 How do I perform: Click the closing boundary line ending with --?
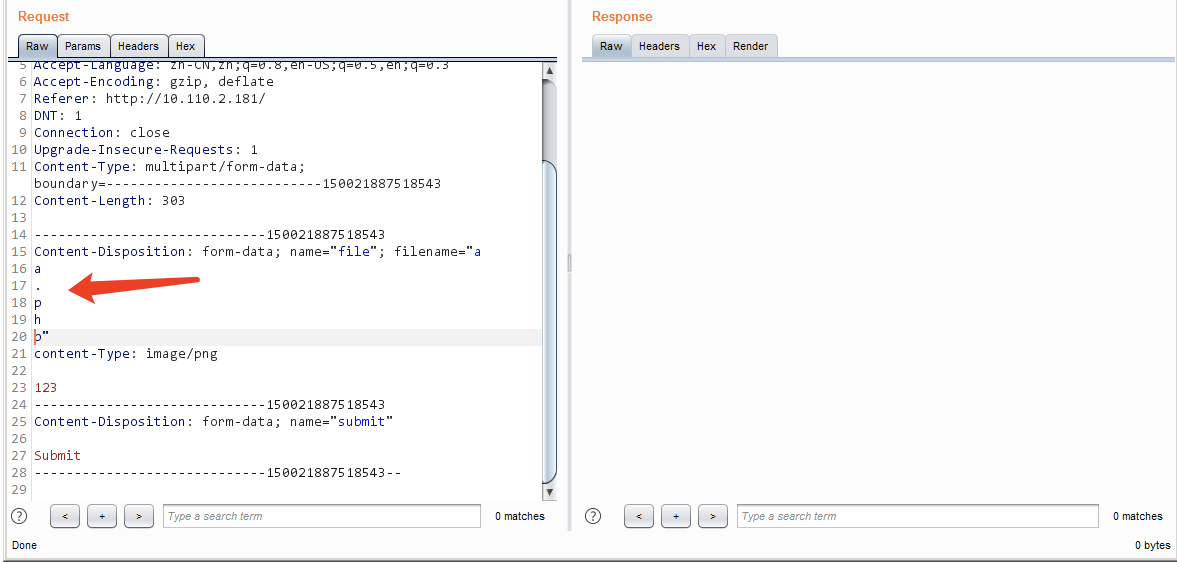coord(218,473)
